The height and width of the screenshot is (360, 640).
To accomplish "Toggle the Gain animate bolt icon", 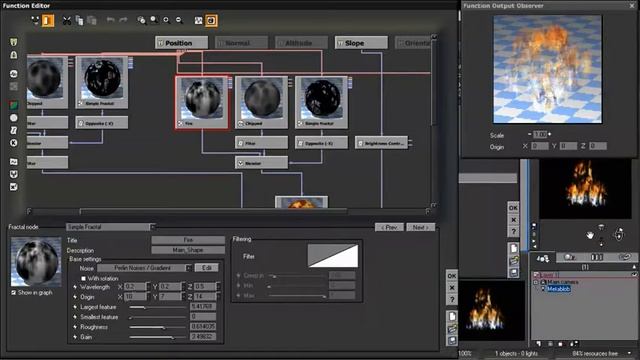I will coord(75,337).
